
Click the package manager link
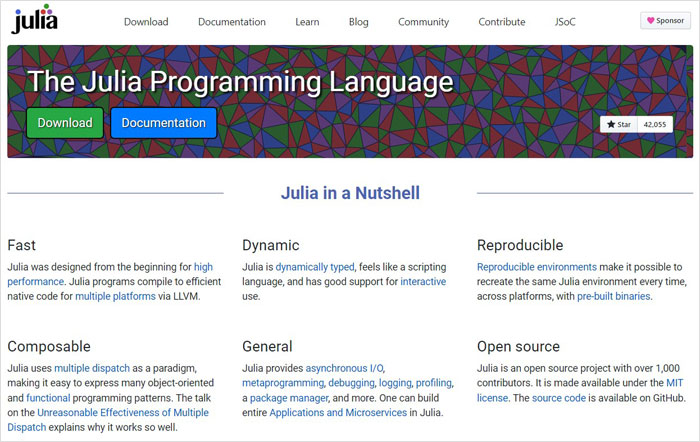[x=289, y=398]
